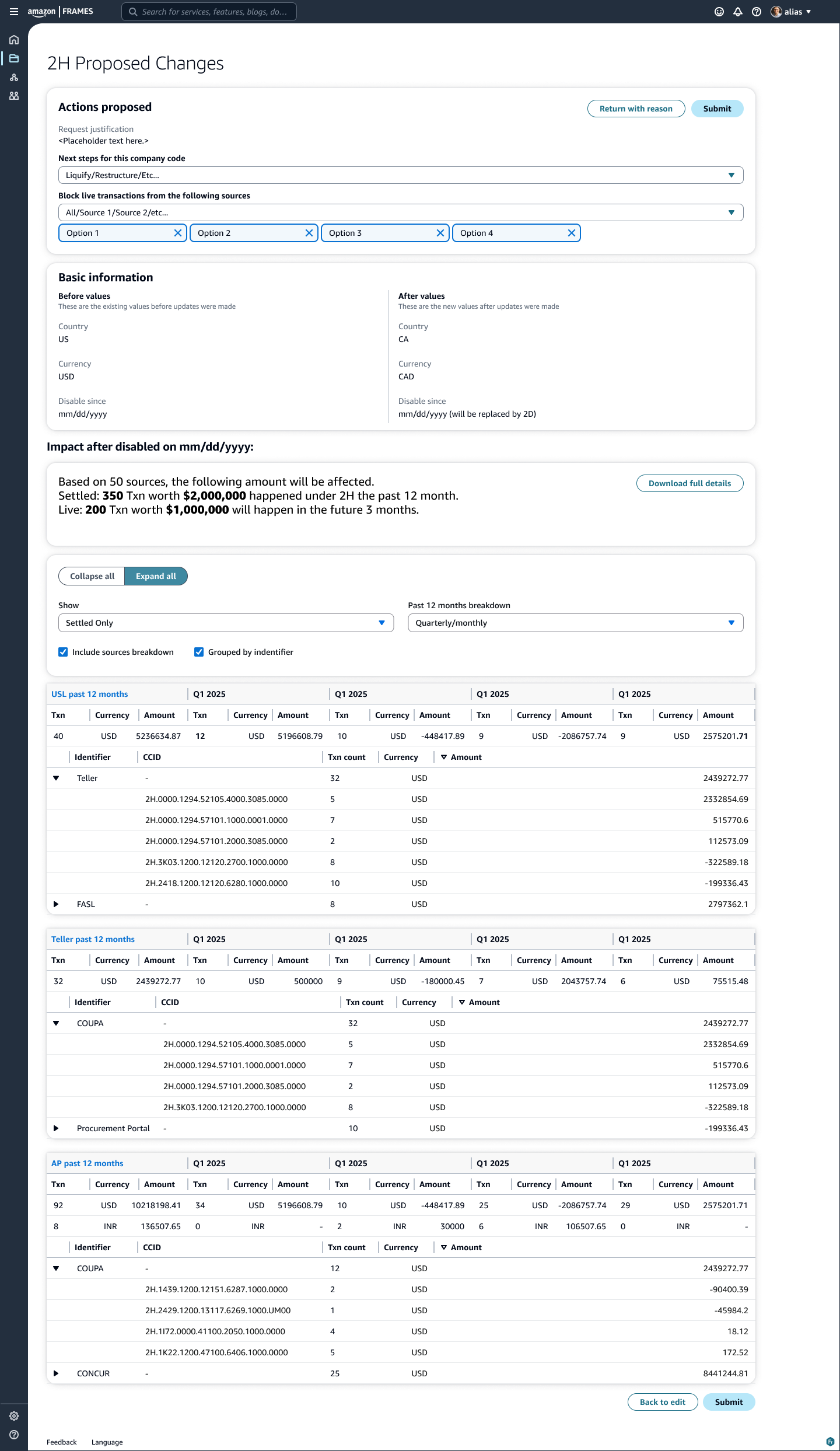840x1451 pixels.
Task: Remove Option 1 chip
Action: coord(178,233)
